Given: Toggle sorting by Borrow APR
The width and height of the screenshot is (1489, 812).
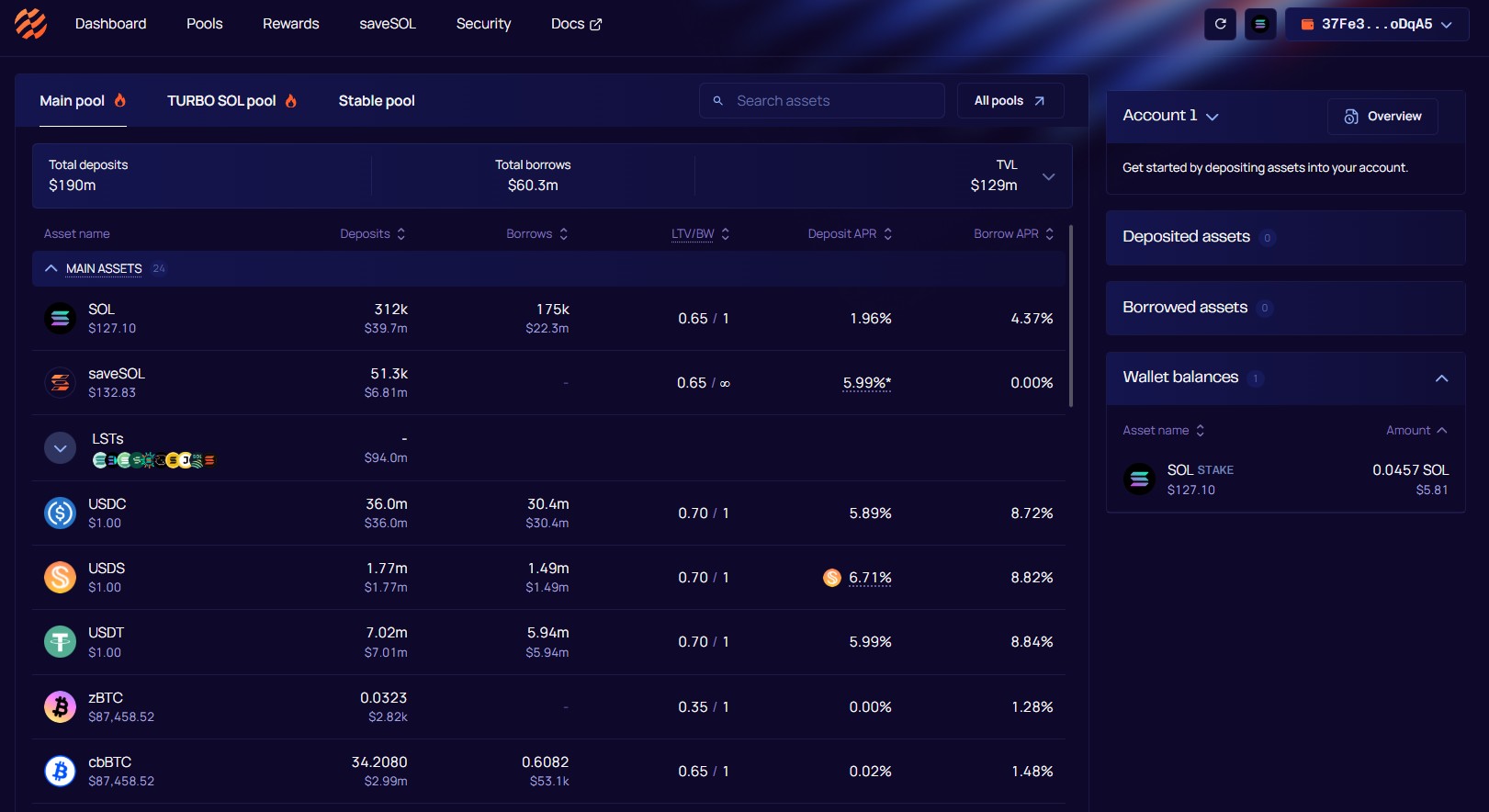Looking at the screenshot, I should (1013, 234).
